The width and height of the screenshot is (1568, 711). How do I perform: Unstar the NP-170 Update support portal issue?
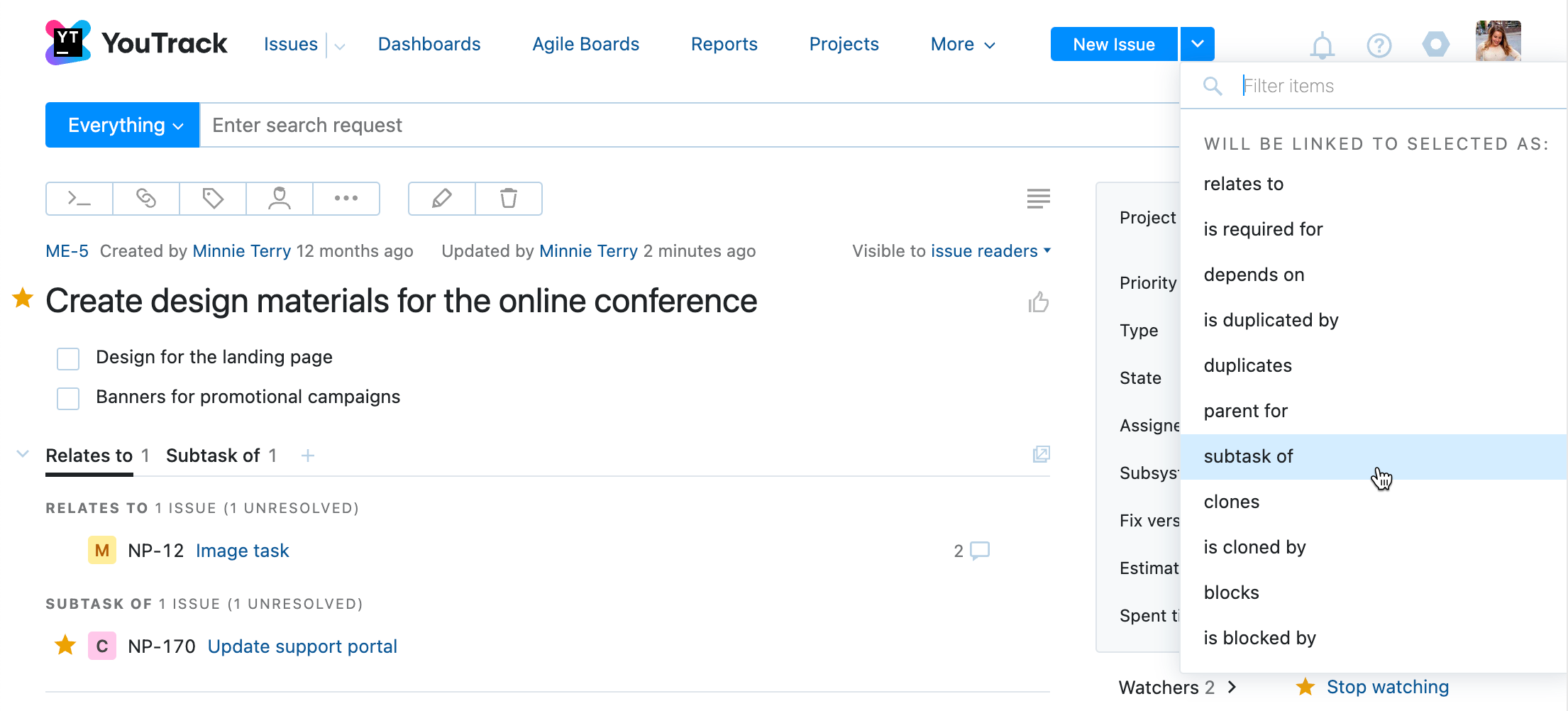point(65,646)
